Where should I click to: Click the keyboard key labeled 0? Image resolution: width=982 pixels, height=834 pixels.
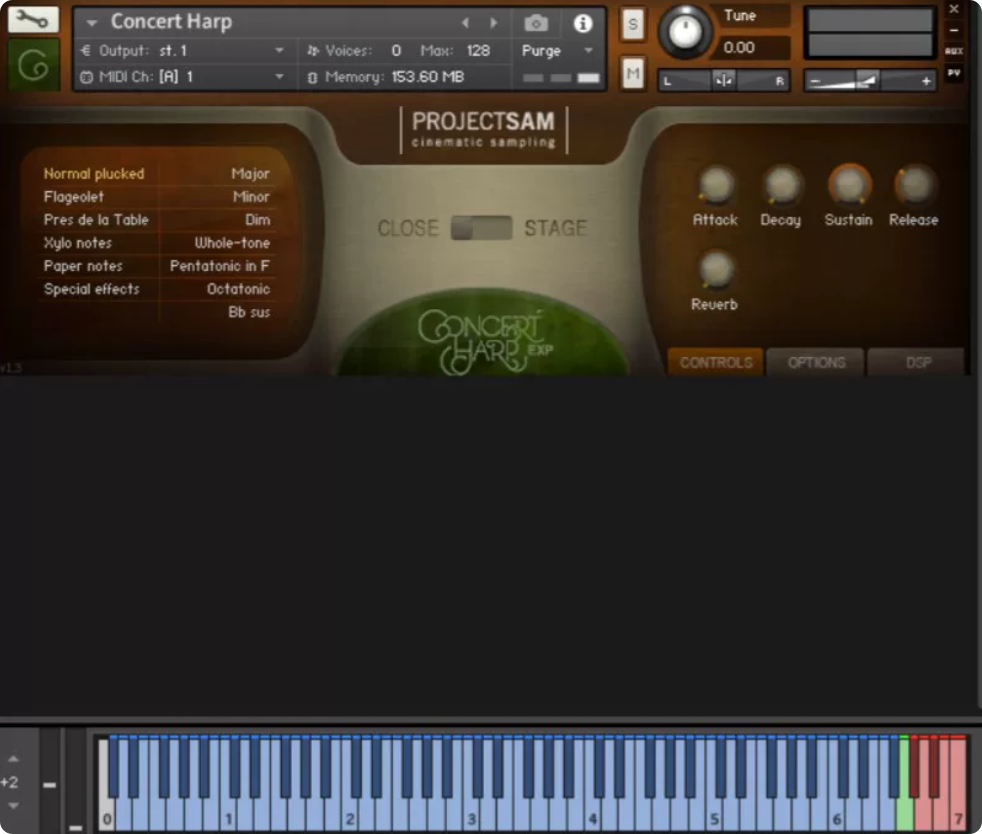click(x=106, y=816)
